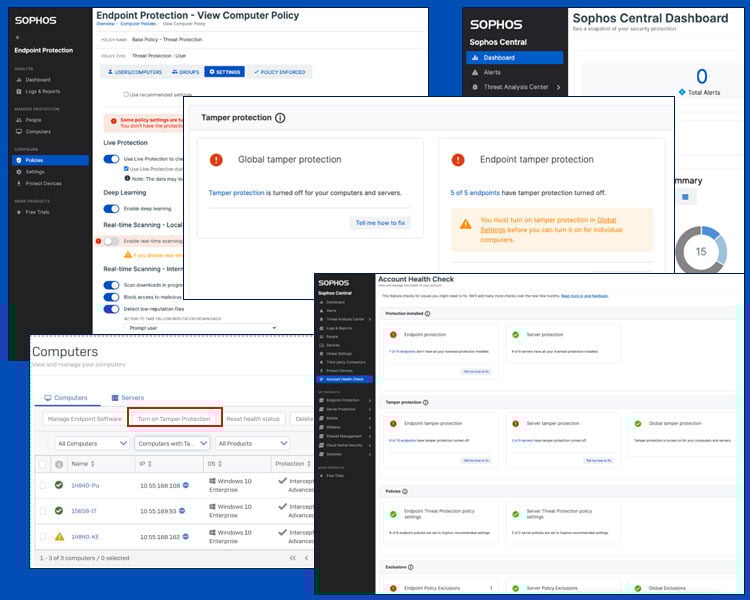Toggle the Enable deep learning switch
This screenshot has height=600, width=750.
(111, 209)
